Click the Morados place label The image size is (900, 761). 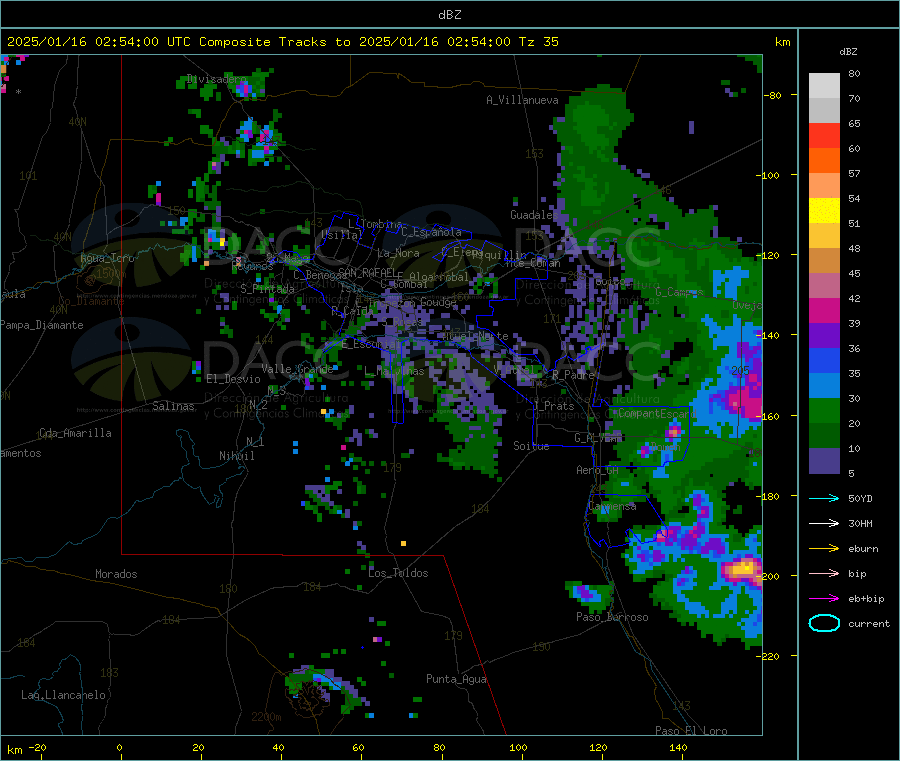(x=116, y=574)
